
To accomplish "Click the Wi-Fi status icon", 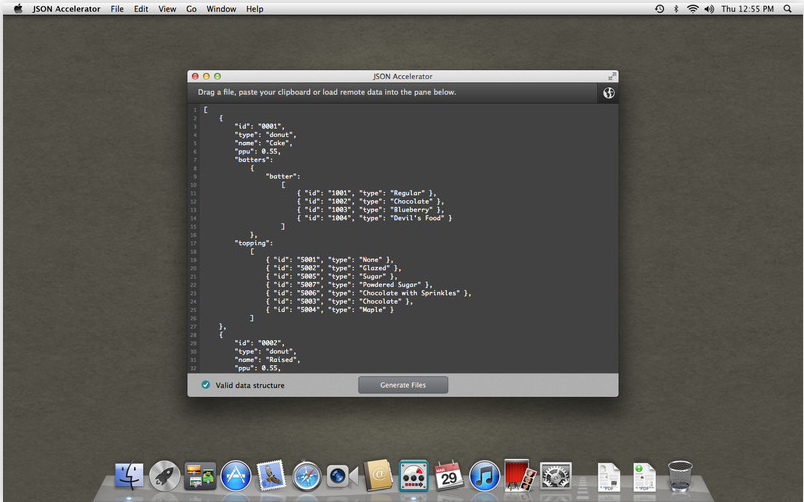I will [x=692, y=9].
